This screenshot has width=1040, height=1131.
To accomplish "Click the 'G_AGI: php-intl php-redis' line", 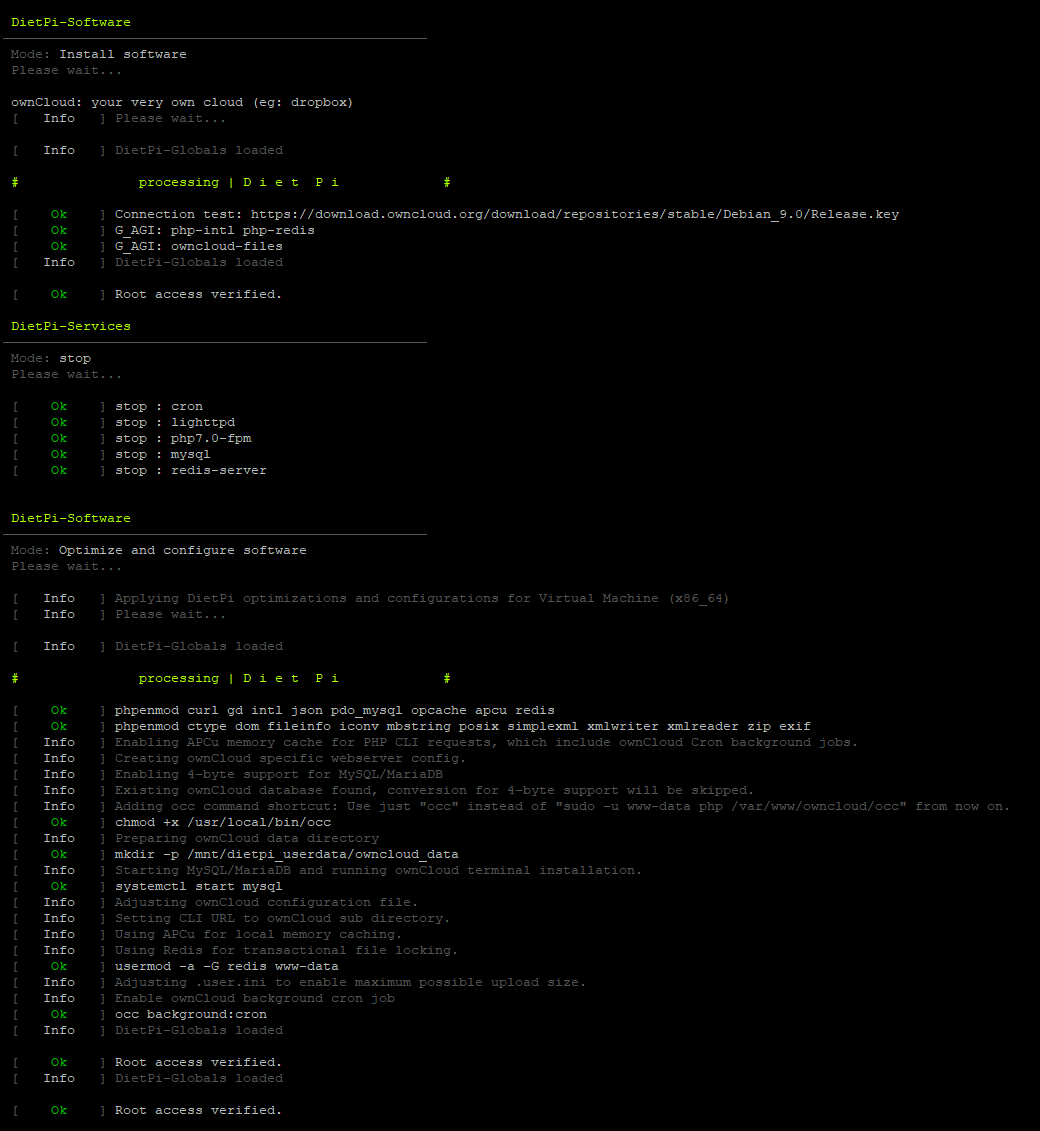I will point(215,231).
